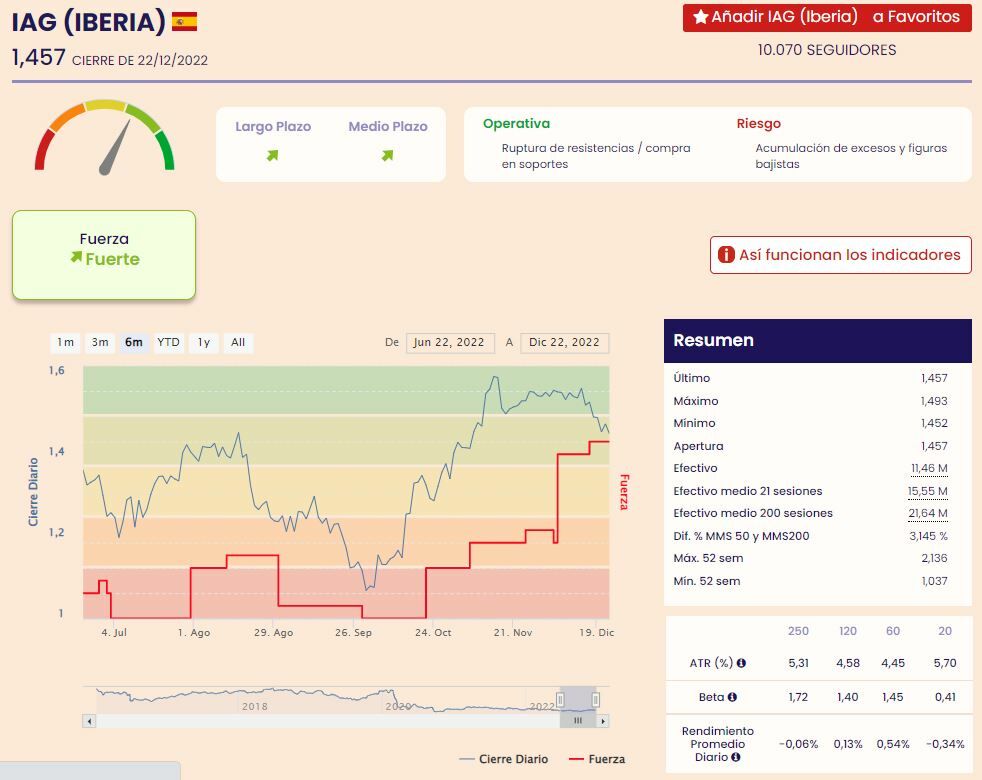
Task: Click the Efectivo medio 200 sesiones value 21,64 M
Action: click(928, 513)
